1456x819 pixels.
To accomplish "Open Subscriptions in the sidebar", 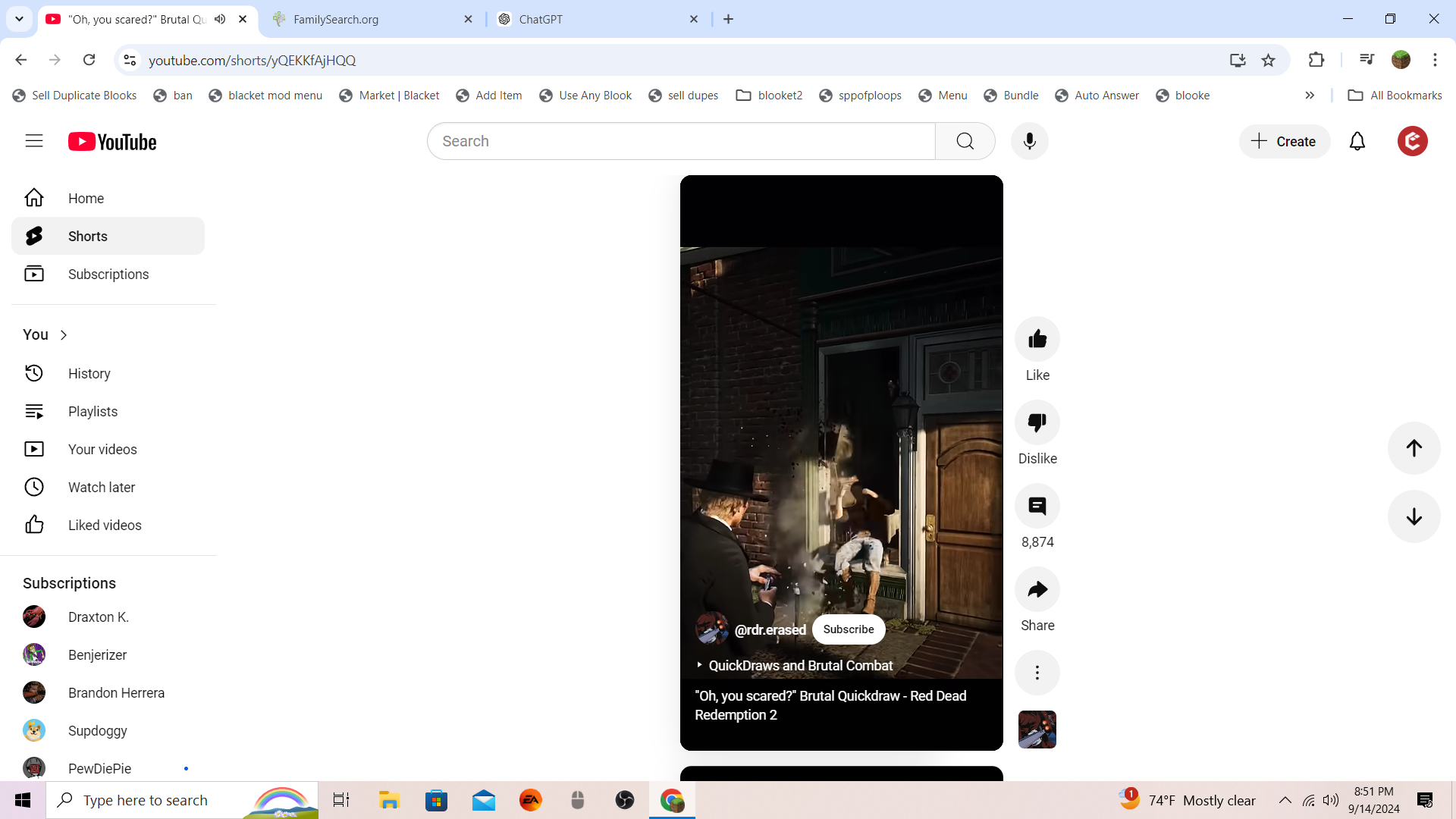I will pyautogui.click(x=108, y=274).
